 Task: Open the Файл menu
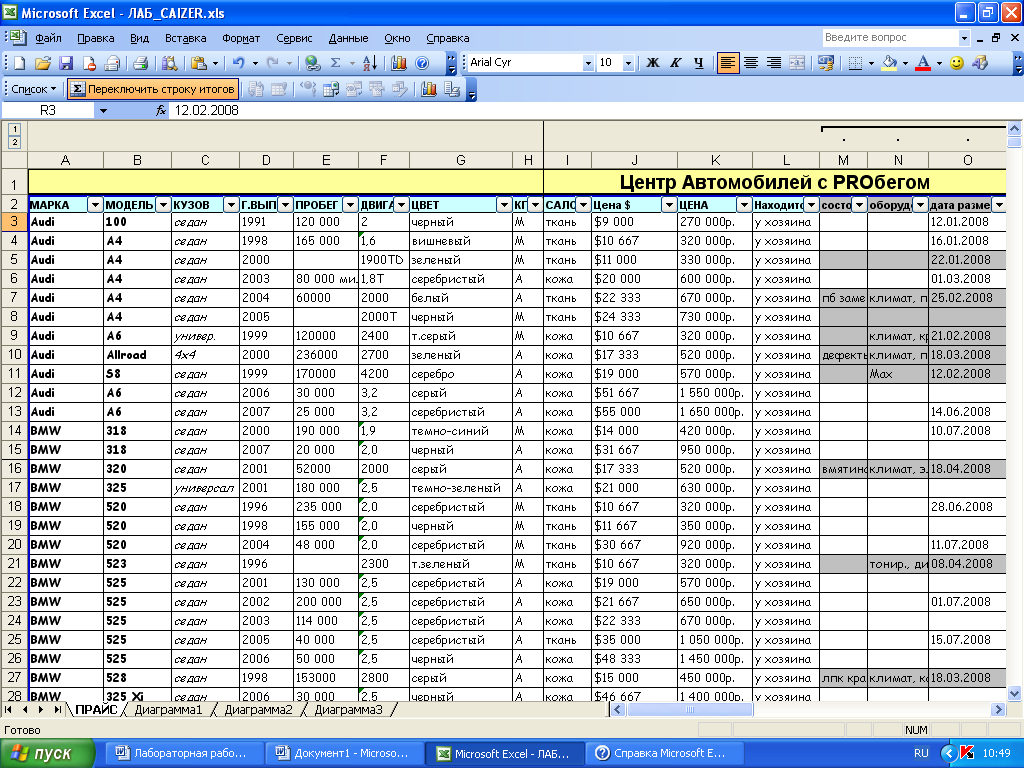point(48,38)
